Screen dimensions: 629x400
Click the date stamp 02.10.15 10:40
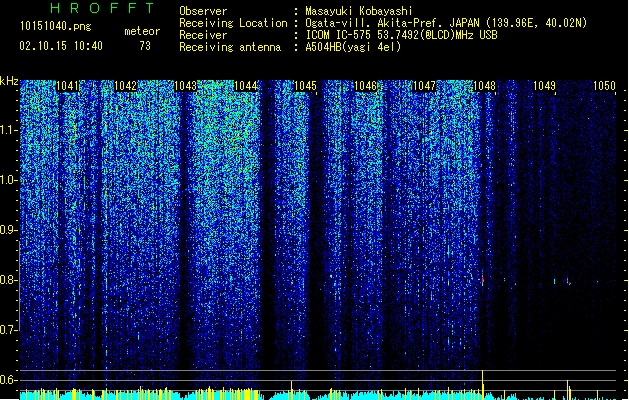(61, 46)
